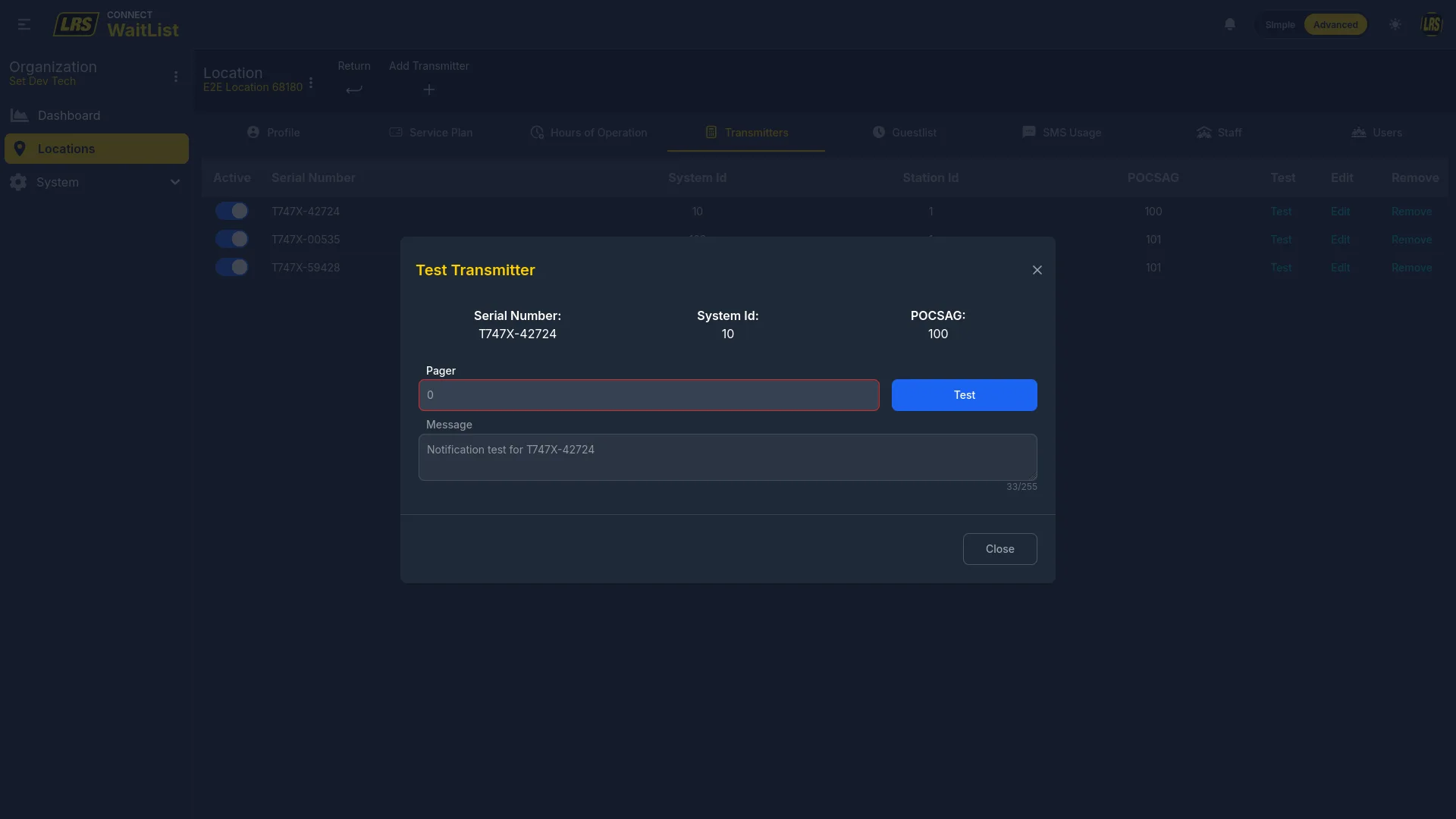
Task: Open the Guestlist tab
Action: [904, 132]
